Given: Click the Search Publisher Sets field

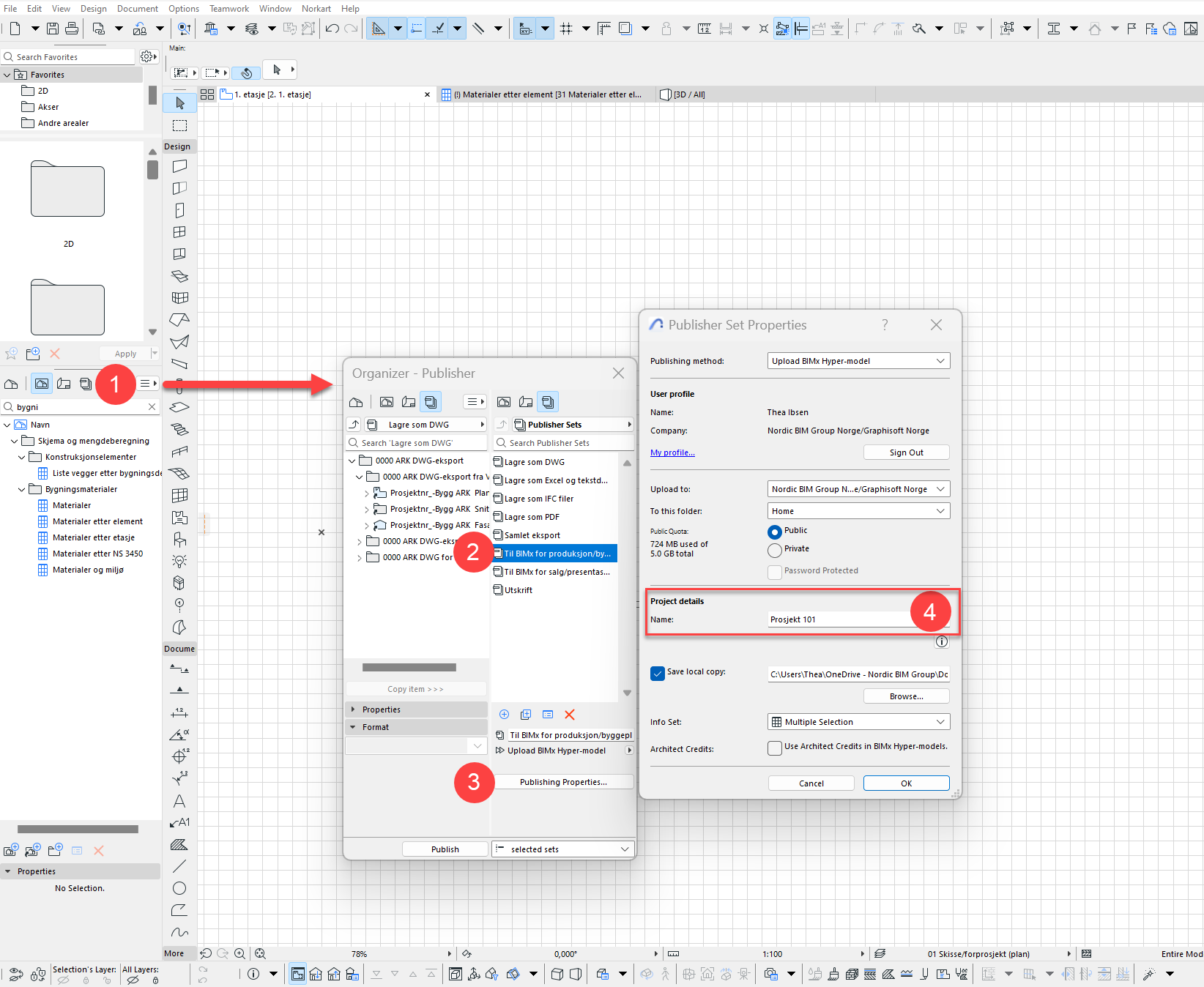Looking at the screenshot, I should (564, 443).
